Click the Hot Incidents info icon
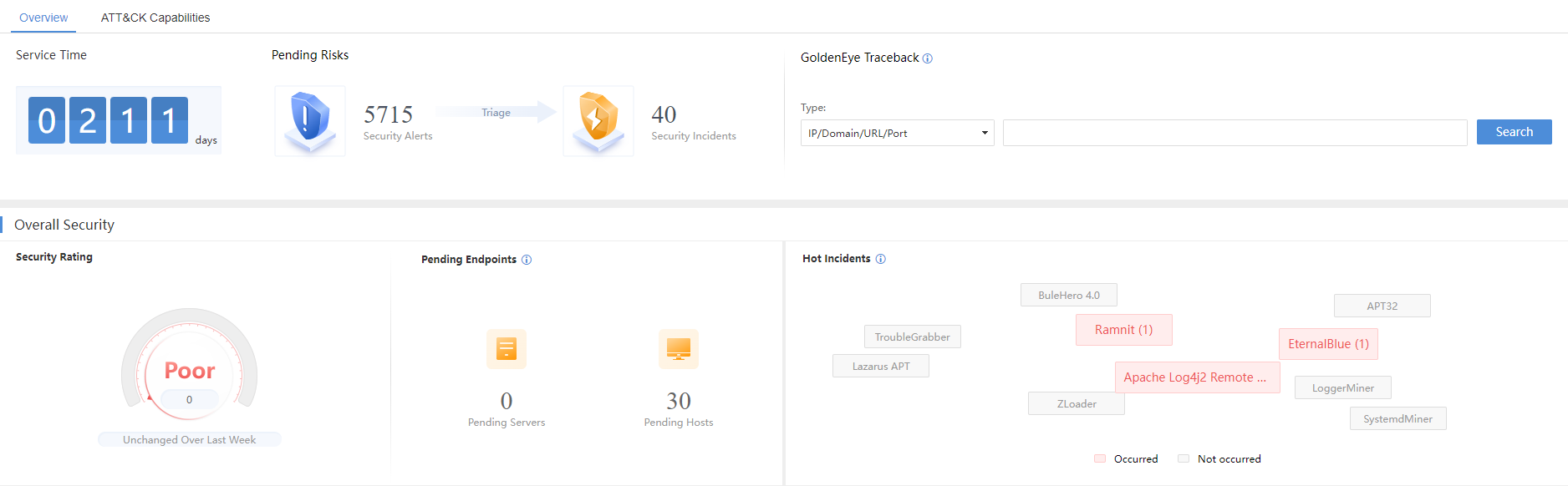 (x=881, y=259)
